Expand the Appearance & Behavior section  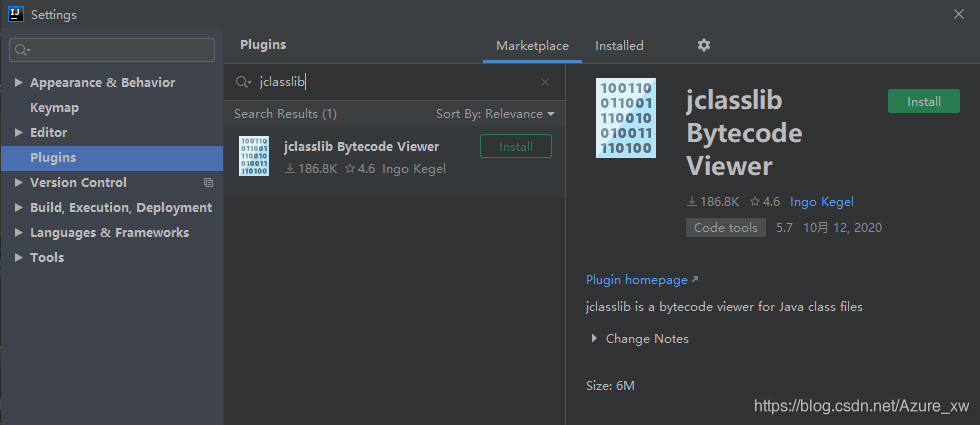pyautogui.click(x=19, y=82)
